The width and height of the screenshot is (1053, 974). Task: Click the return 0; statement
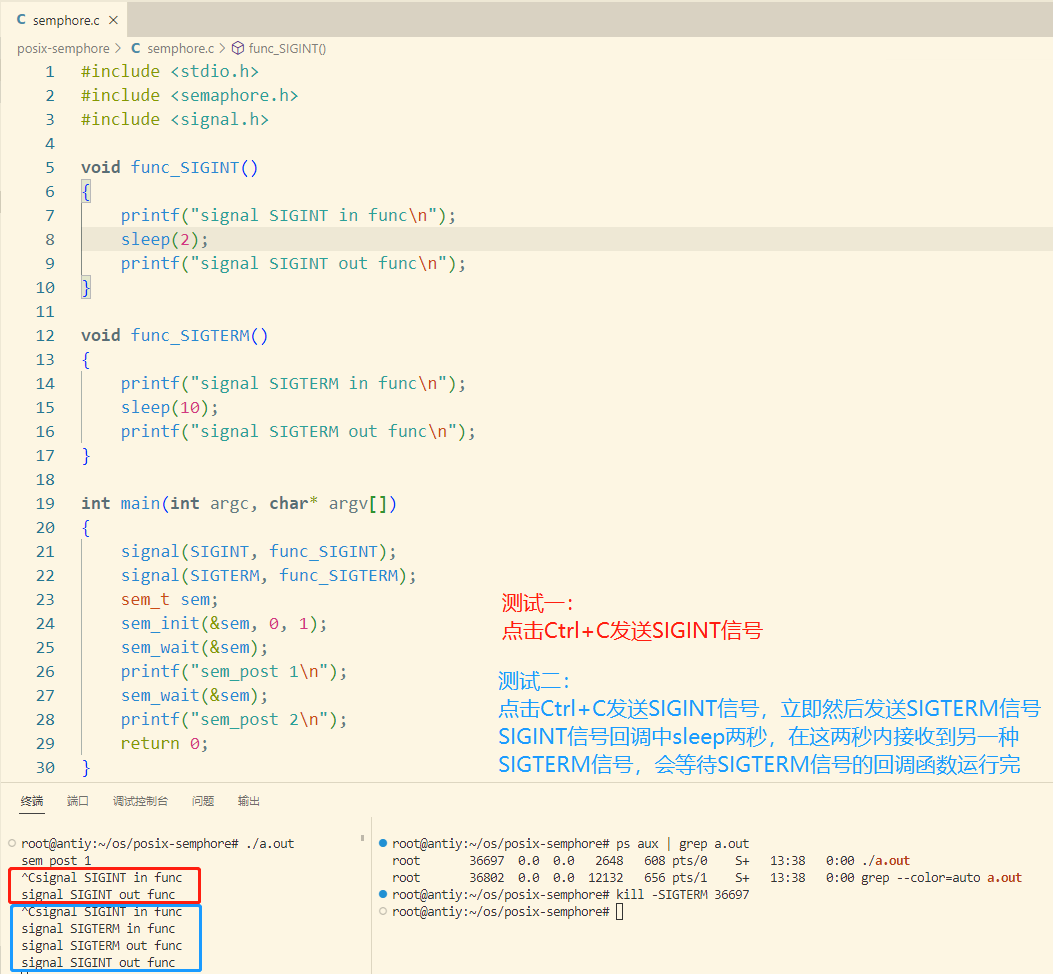tap(165, 744)
